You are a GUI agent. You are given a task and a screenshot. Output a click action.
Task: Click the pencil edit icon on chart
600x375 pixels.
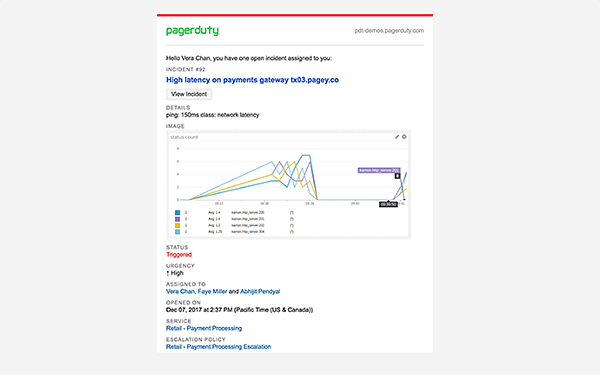397,137
